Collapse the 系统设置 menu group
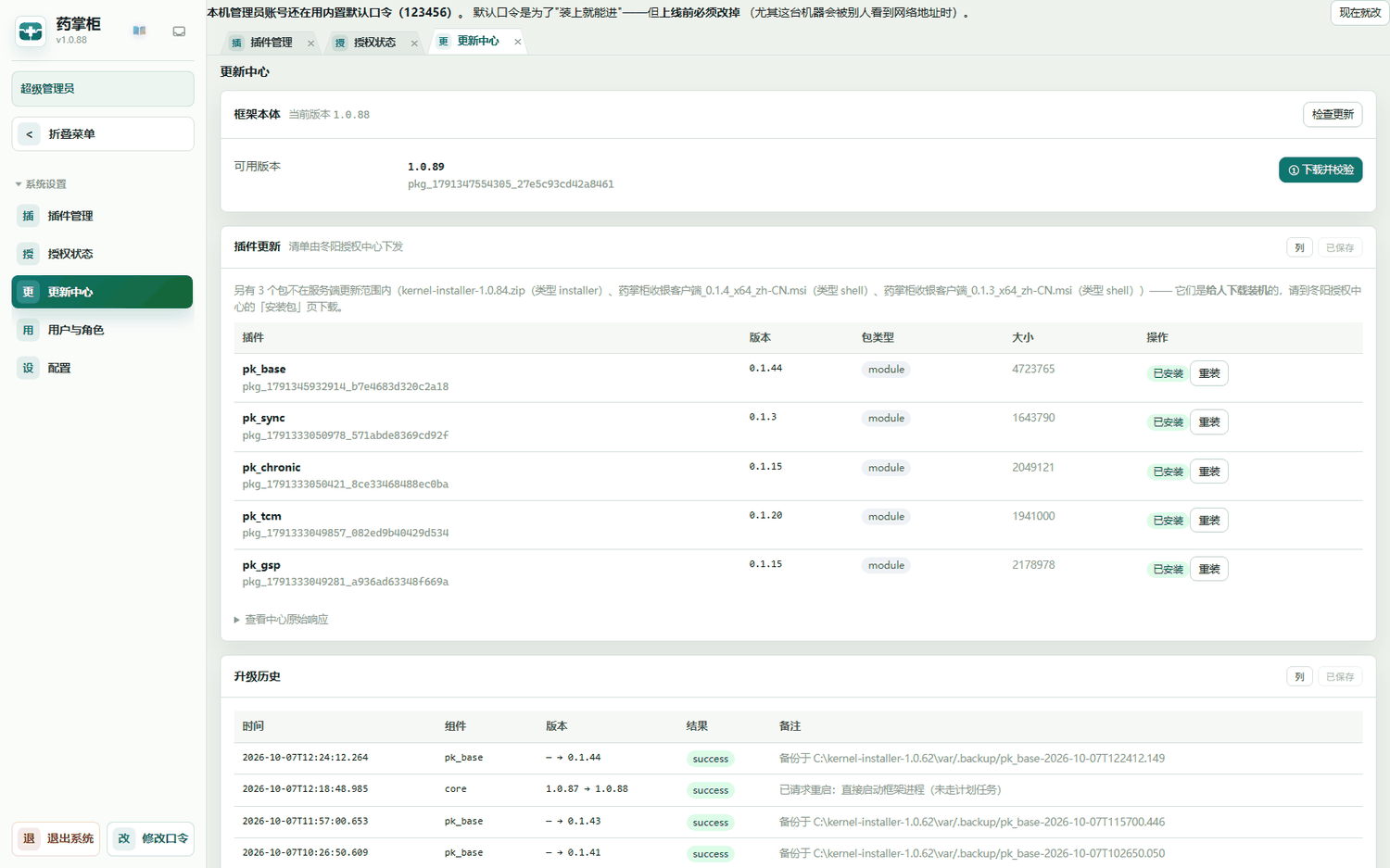 tap(41, 183)
